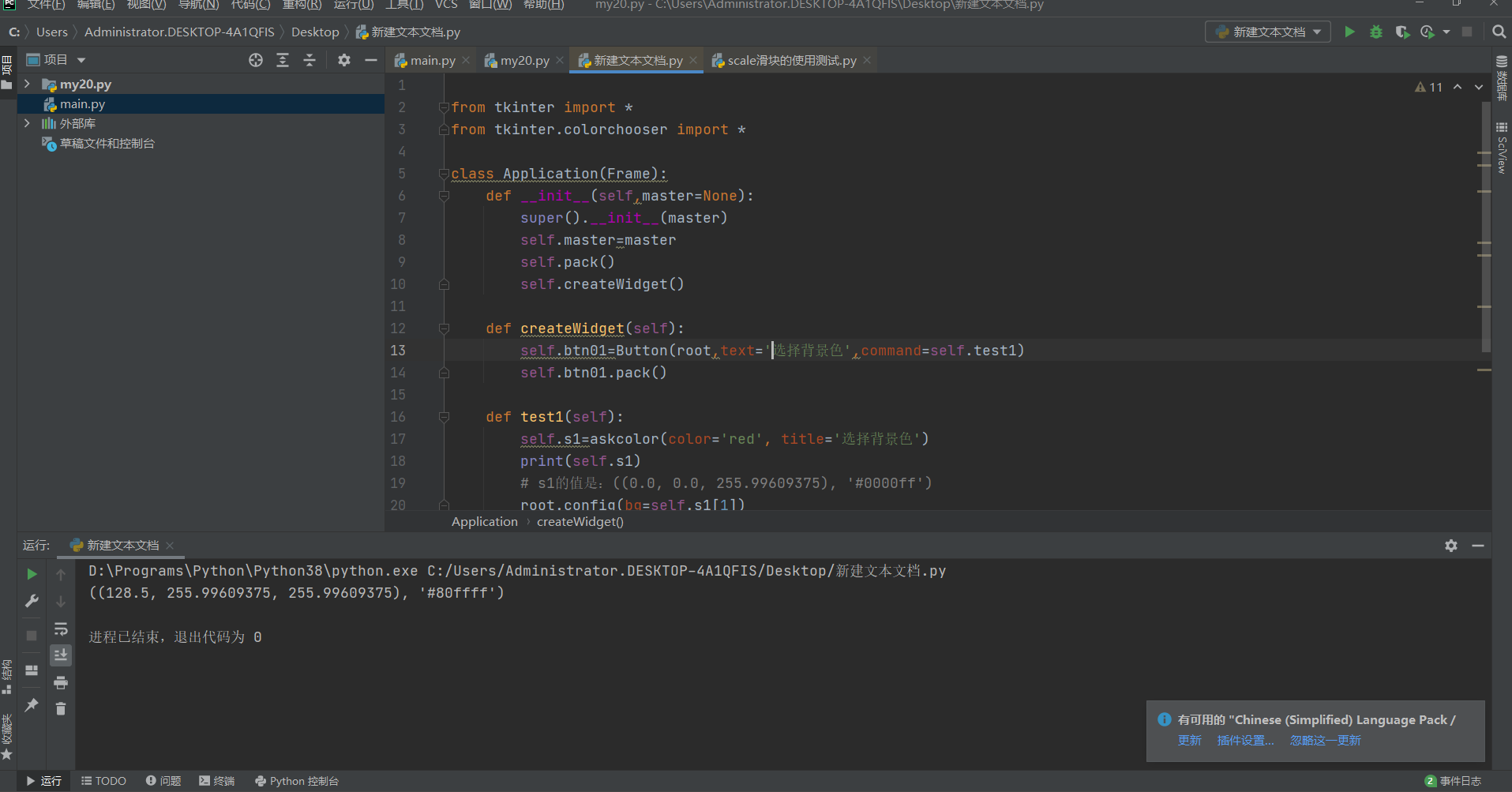Locate the opened file in project tree
The height and width of the screenshot is (792, 1512).
(x=256, y=60)
